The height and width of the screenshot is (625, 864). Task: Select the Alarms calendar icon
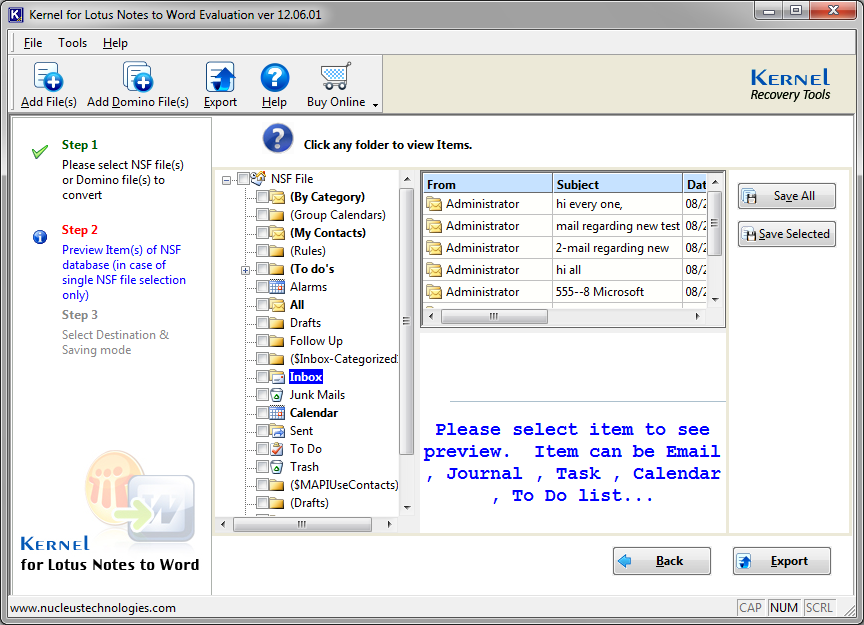coord(277,287)
